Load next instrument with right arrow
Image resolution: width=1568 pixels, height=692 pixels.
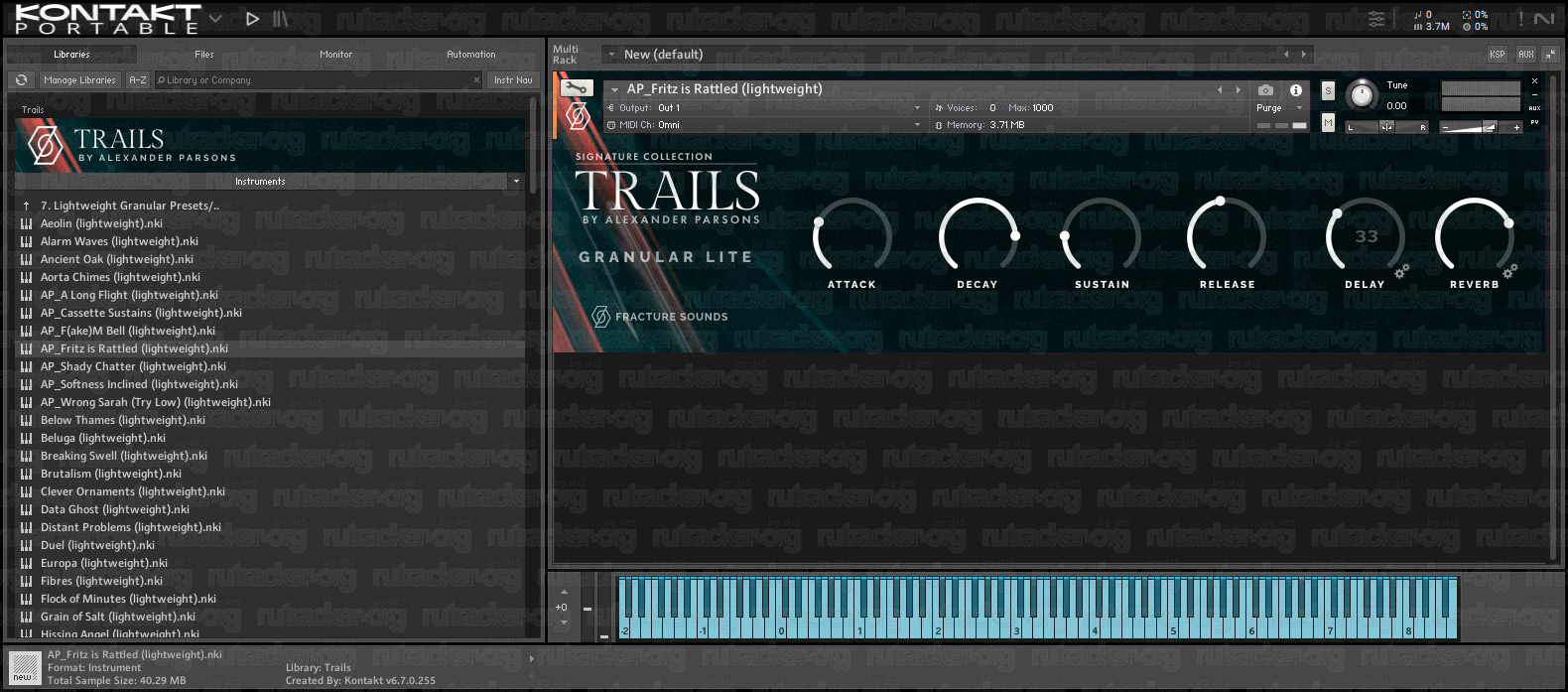[1238, 89]
